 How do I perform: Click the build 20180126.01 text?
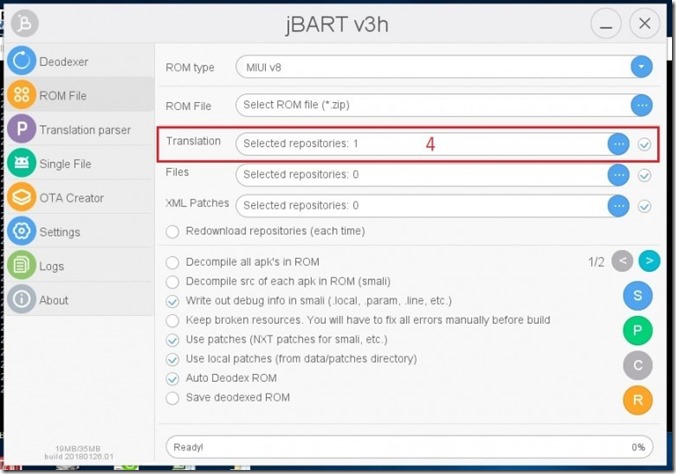(79, 457)
